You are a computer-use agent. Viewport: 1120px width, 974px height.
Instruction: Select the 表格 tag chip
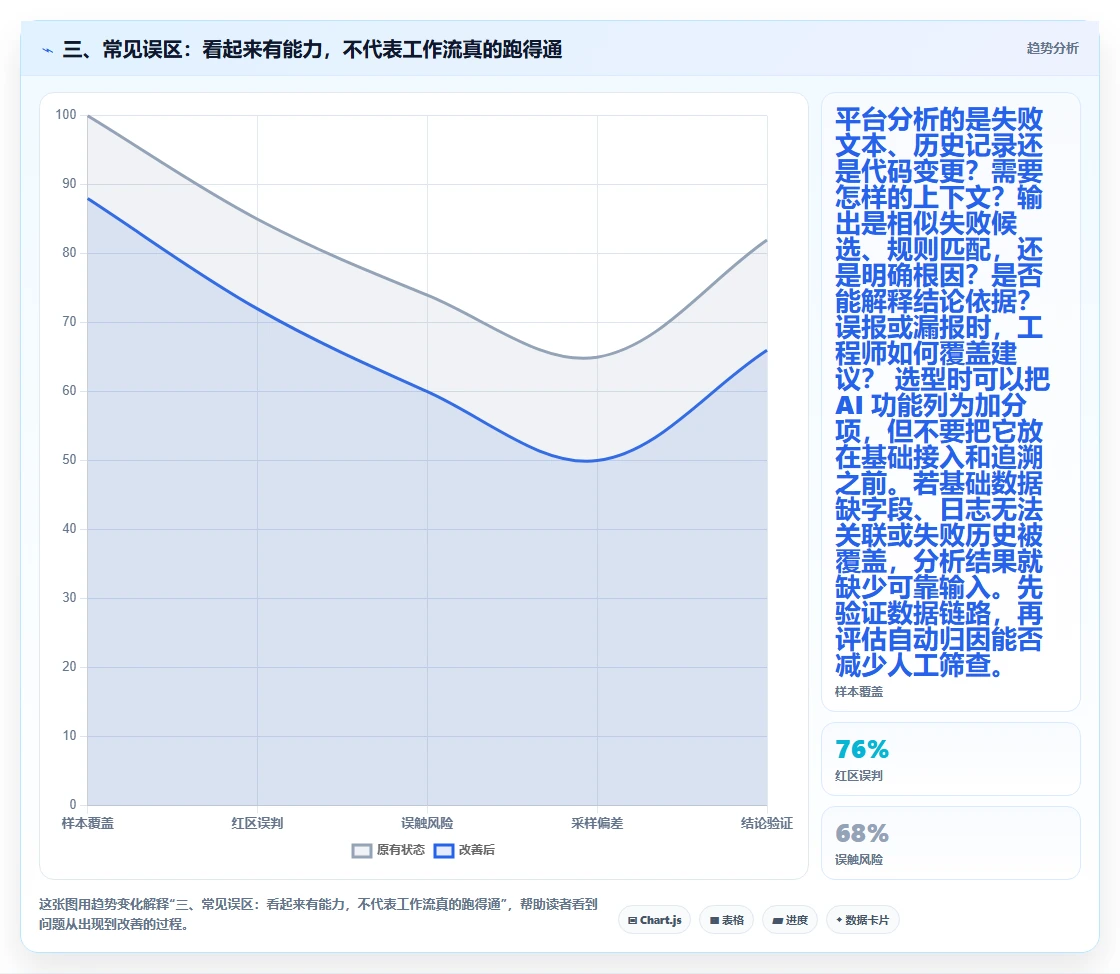pyautogui.click(x=726, y=920)
